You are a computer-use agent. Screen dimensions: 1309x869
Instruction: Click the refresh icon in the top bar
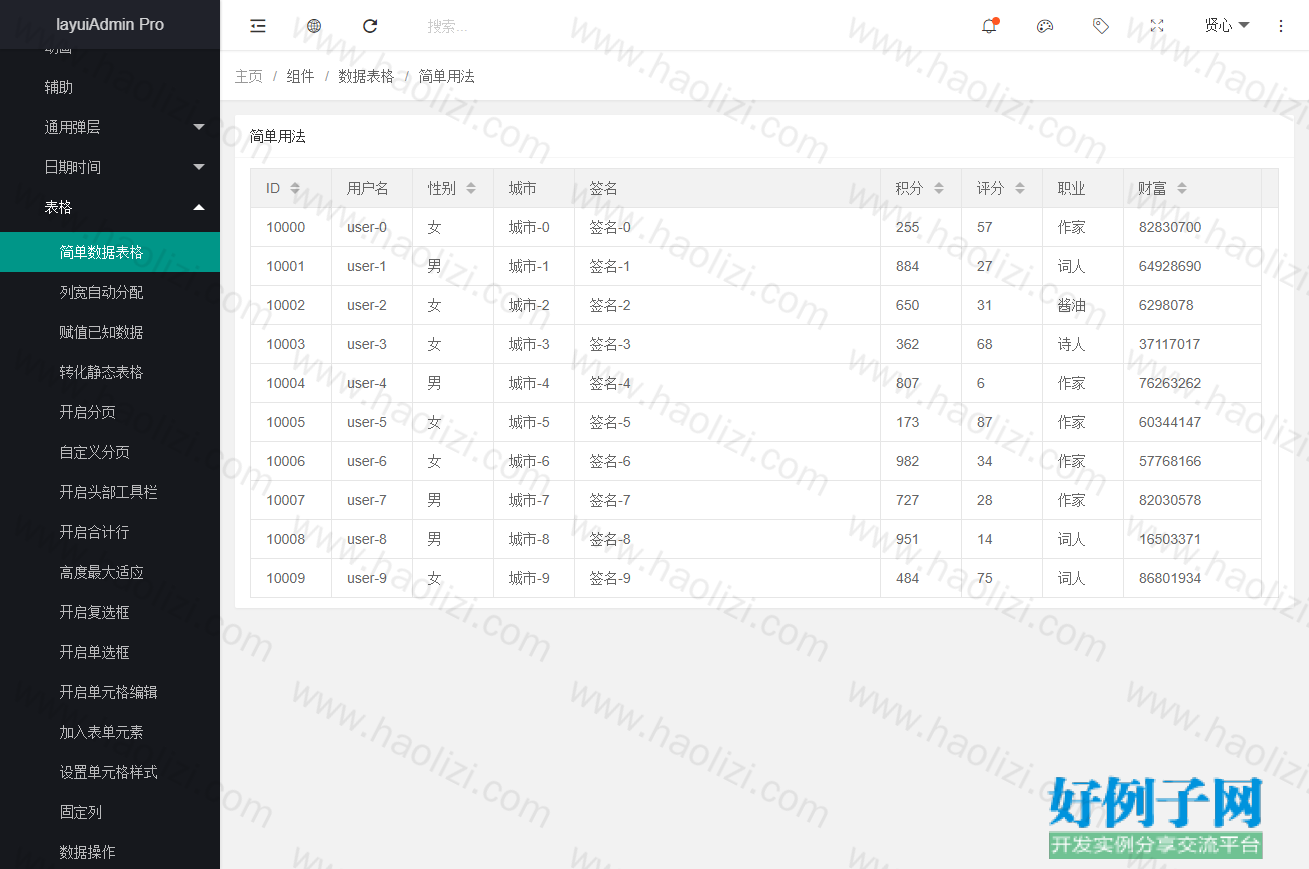pyautogui.click(x=370, y=26)
